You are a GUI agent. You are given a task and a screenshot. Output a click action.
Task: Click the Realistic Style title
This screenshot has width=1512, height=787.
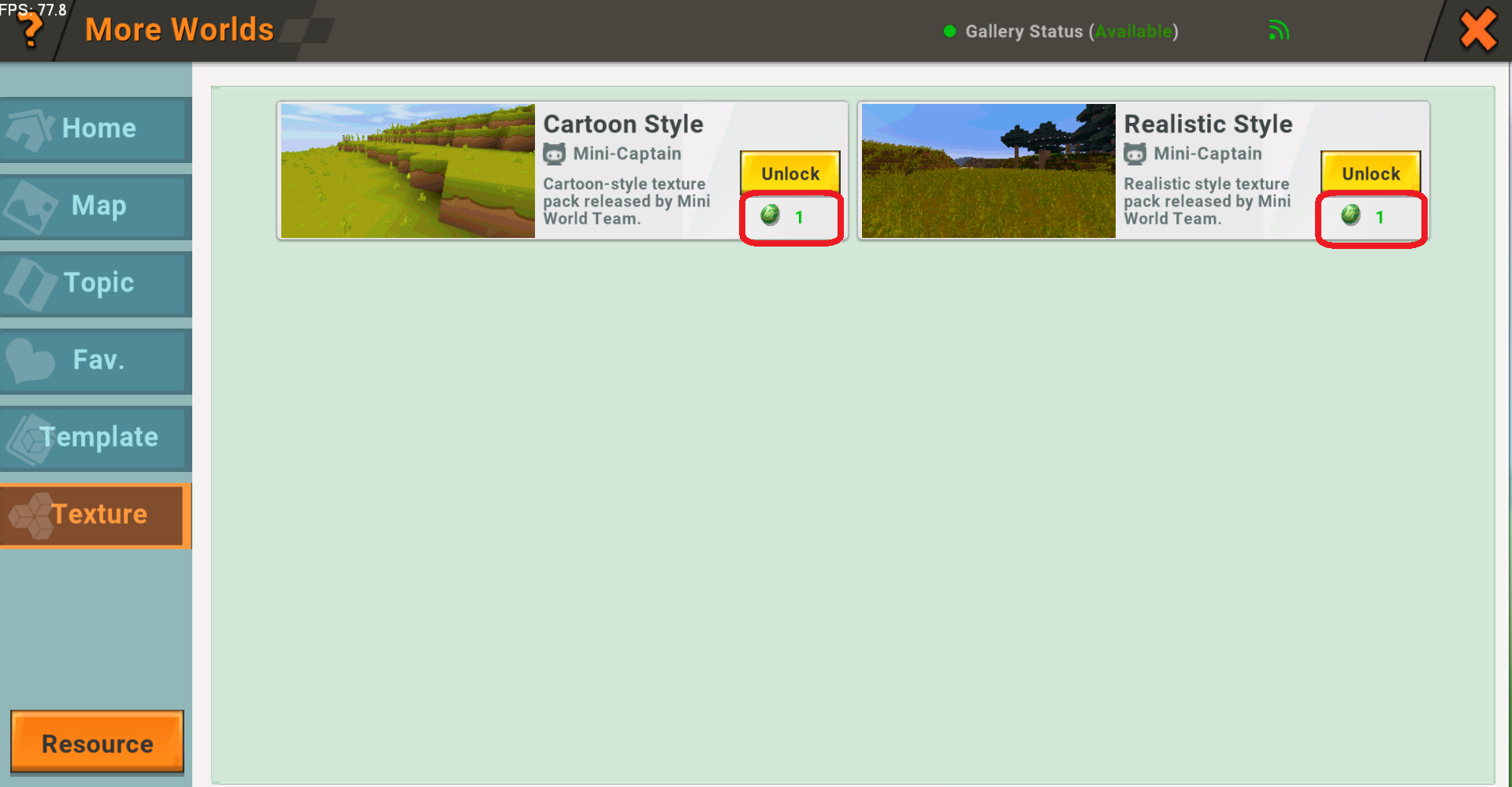point(1208,124)
